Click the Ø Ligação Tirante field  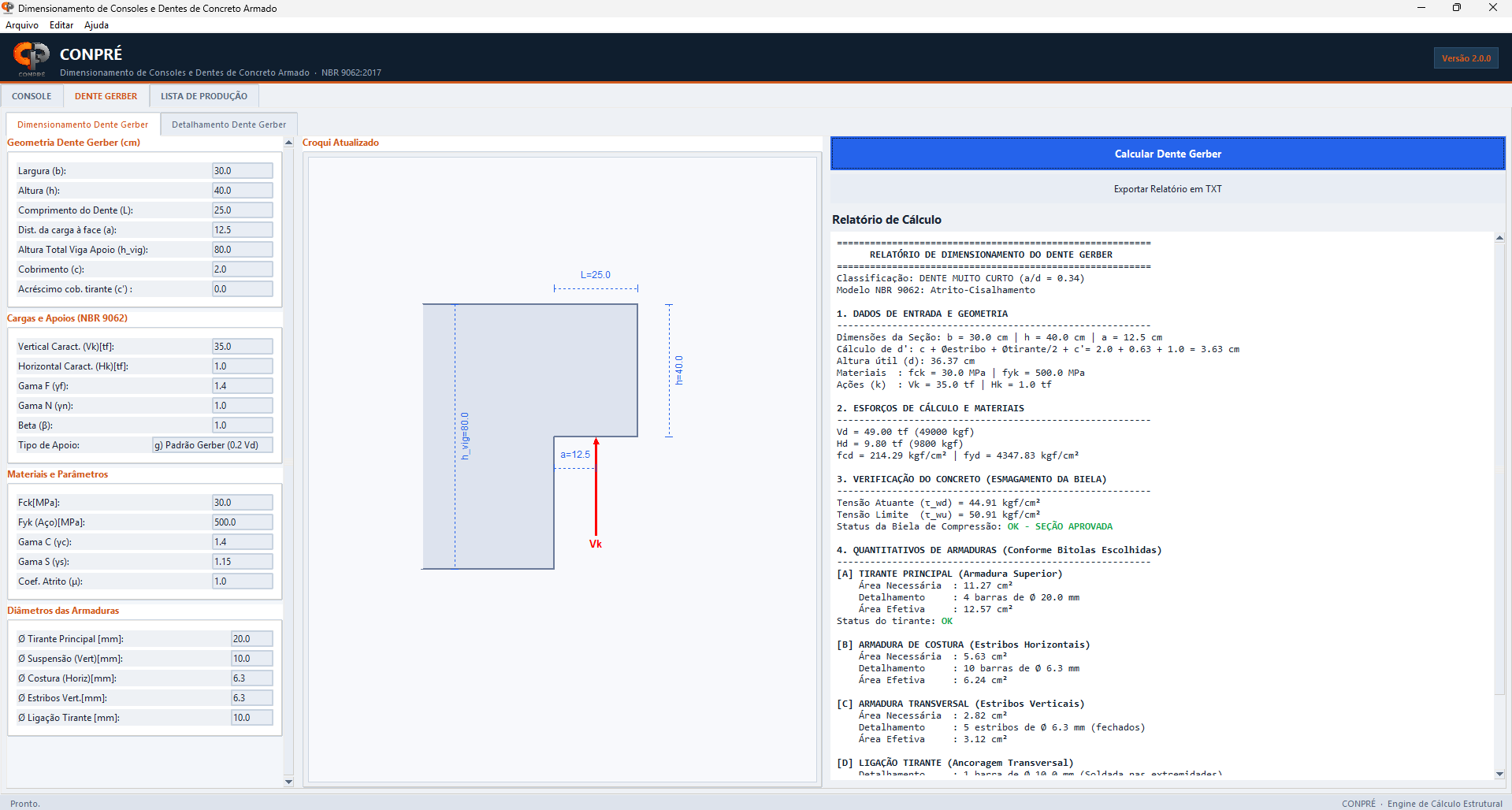251,718
